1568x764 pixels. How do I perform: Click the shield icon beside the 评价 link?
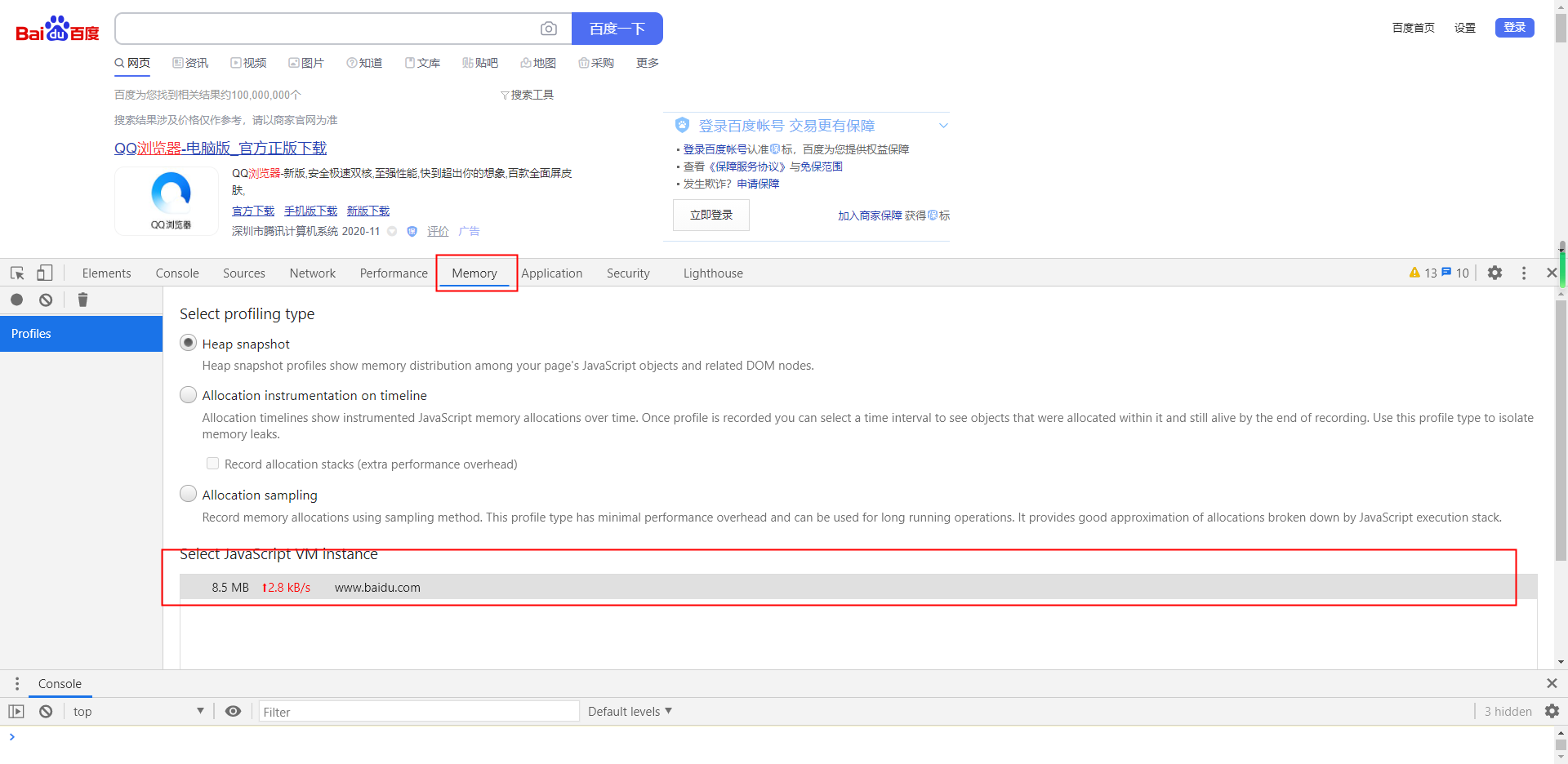[x=412, y=231]
